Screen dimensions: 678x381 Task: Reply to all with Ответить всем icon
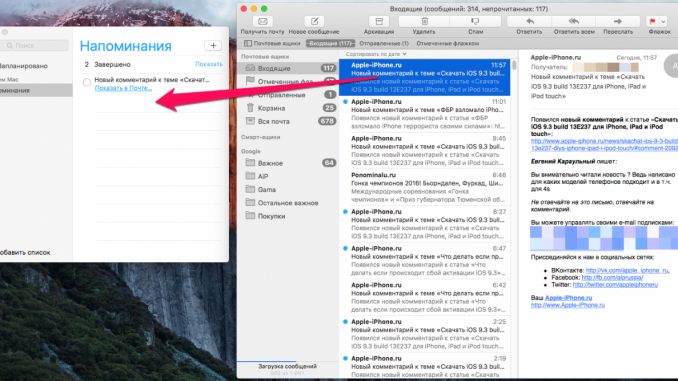click(574, 21)
